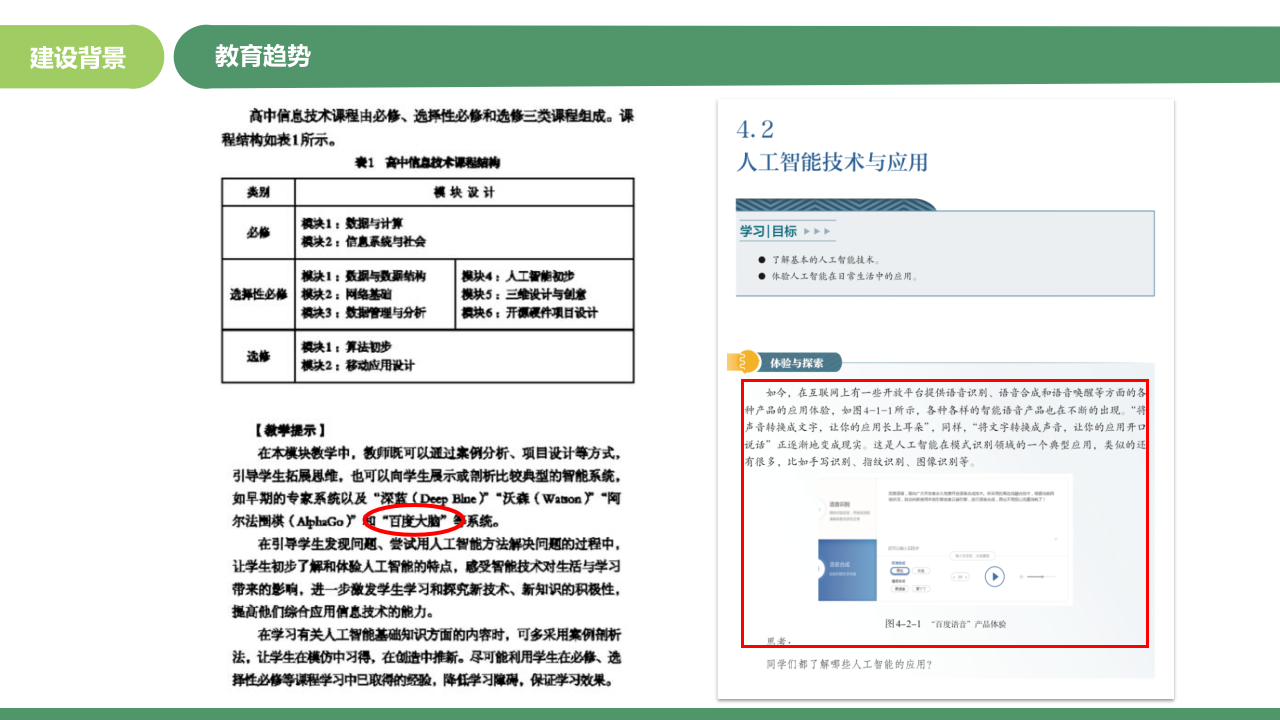Switch to the 语音合成 tab in the demo
Screen dimensions: 1280x720
pyautogui.click(x=841, y=563)
